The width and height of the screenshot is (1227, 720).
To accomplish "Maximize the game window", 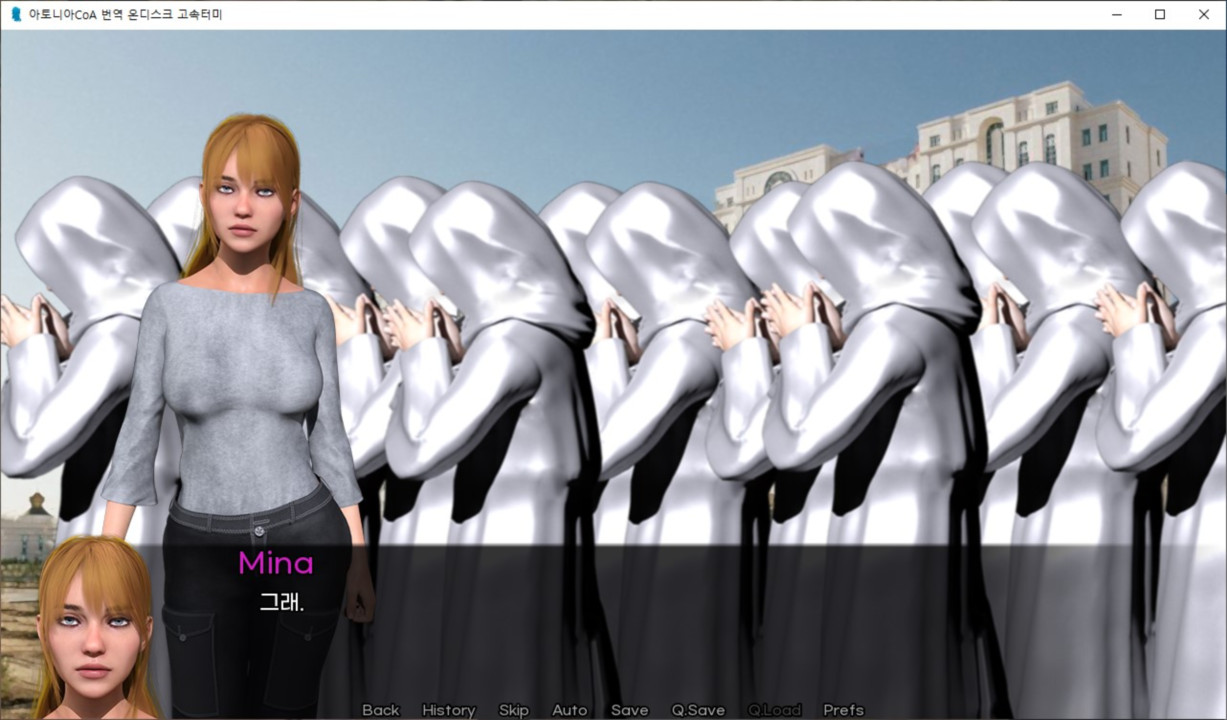I will (1160, 15).
